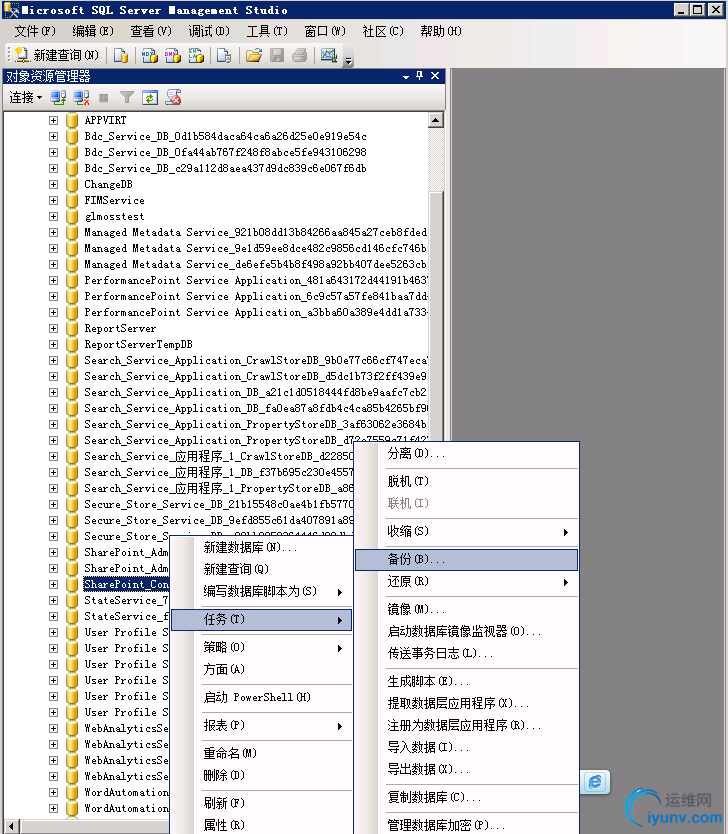The width and height of the screenshot is (728, 834).
Task: Choose 启动 PowerShell(H) entry
Action: tap(262, 697)
